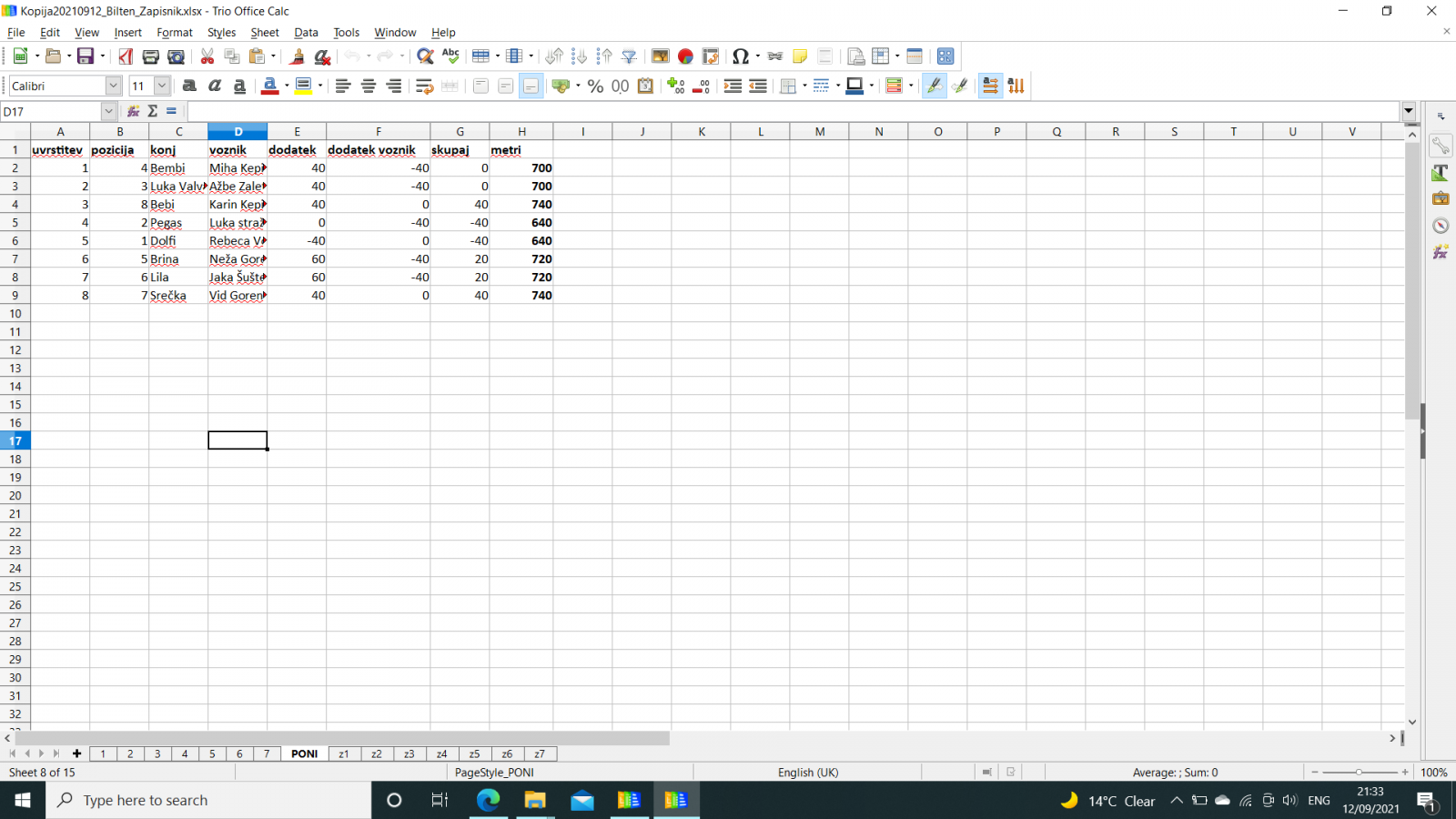Expand the font size dropdown
This screenshot has width=1456, height=819.
coord(162,86)
